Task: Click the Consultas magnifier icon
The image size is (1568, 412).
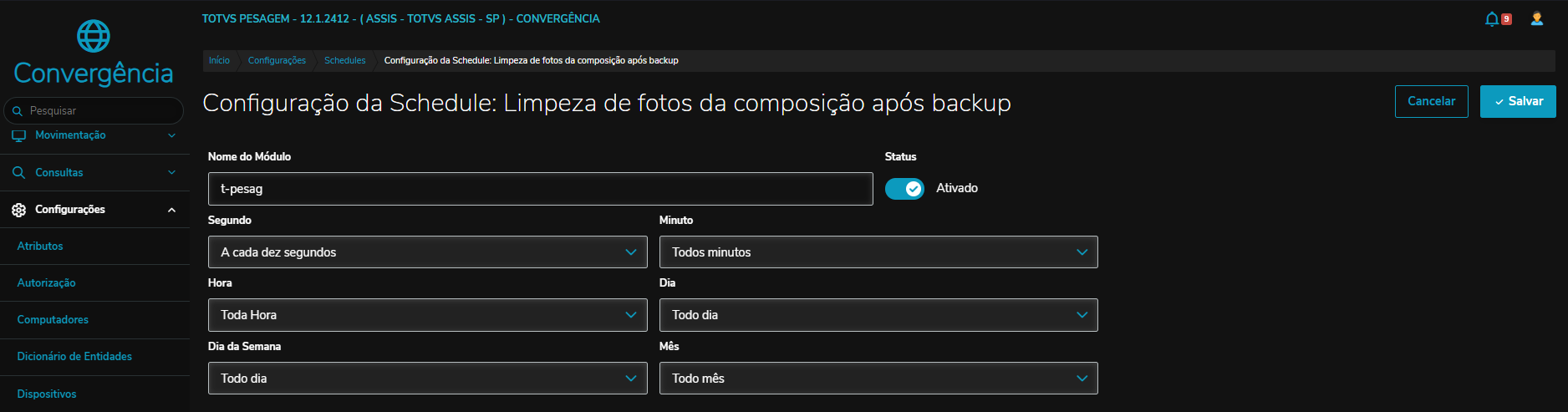Action: (x=18, y=173)
